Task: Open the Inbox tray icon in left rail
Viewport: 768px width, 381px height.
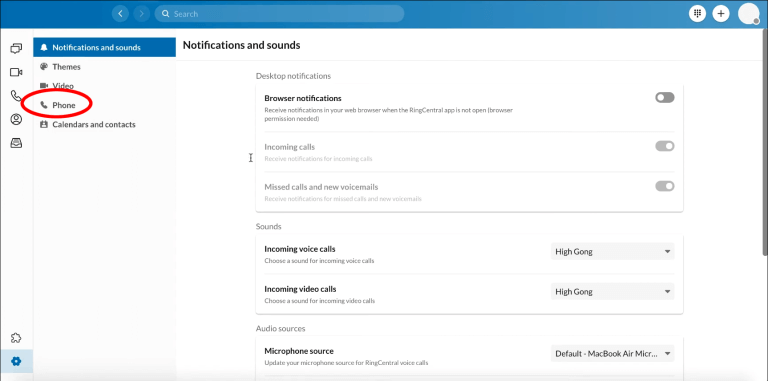Action: (x=16, y=143)
